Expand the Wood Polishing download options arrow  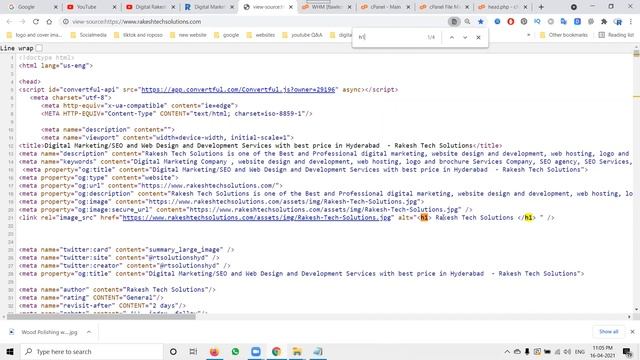point(89,332)
